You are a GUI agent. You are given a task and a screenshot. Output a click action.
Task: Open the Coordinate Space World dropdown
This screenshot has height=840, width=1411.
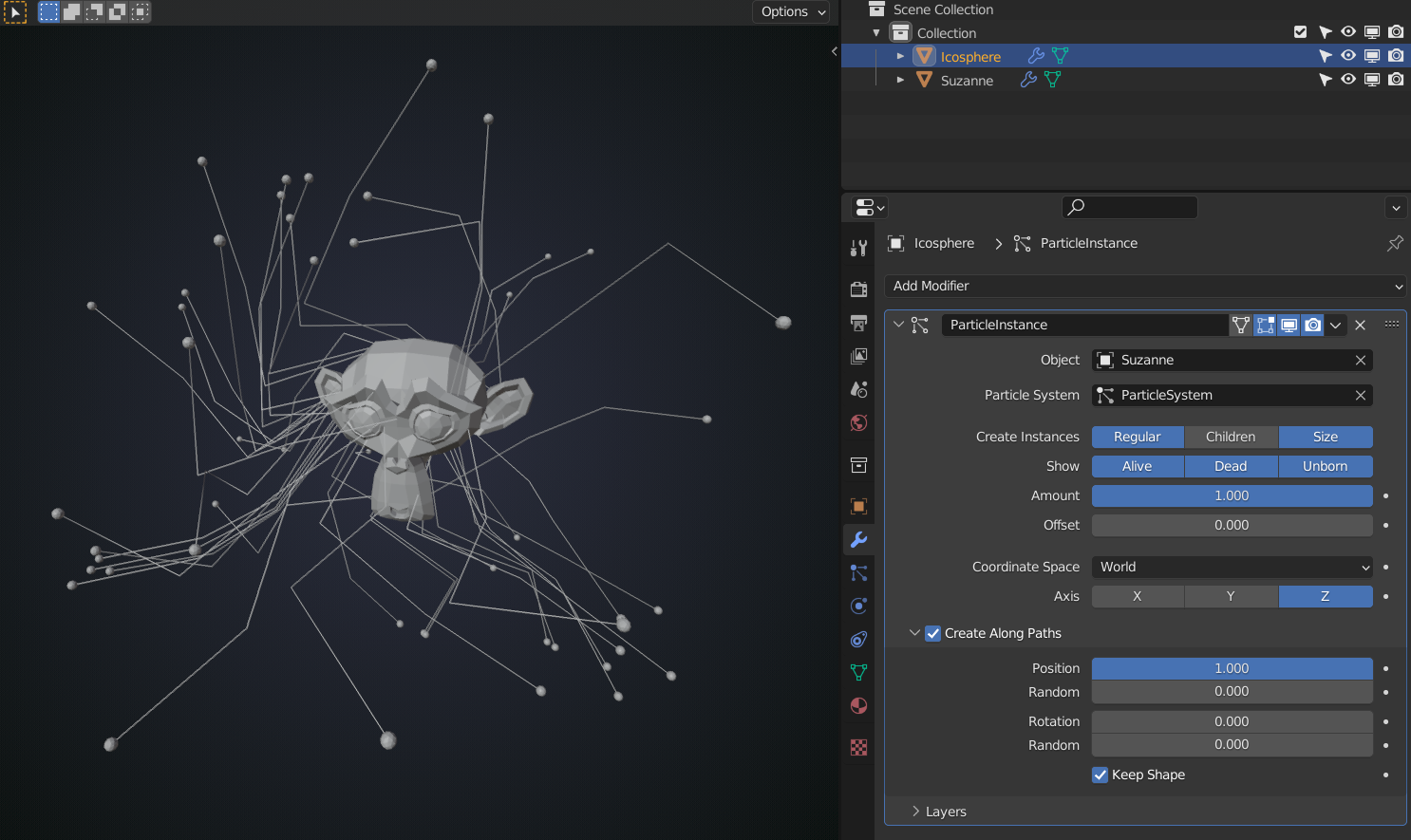click(x=1232, y=567)
